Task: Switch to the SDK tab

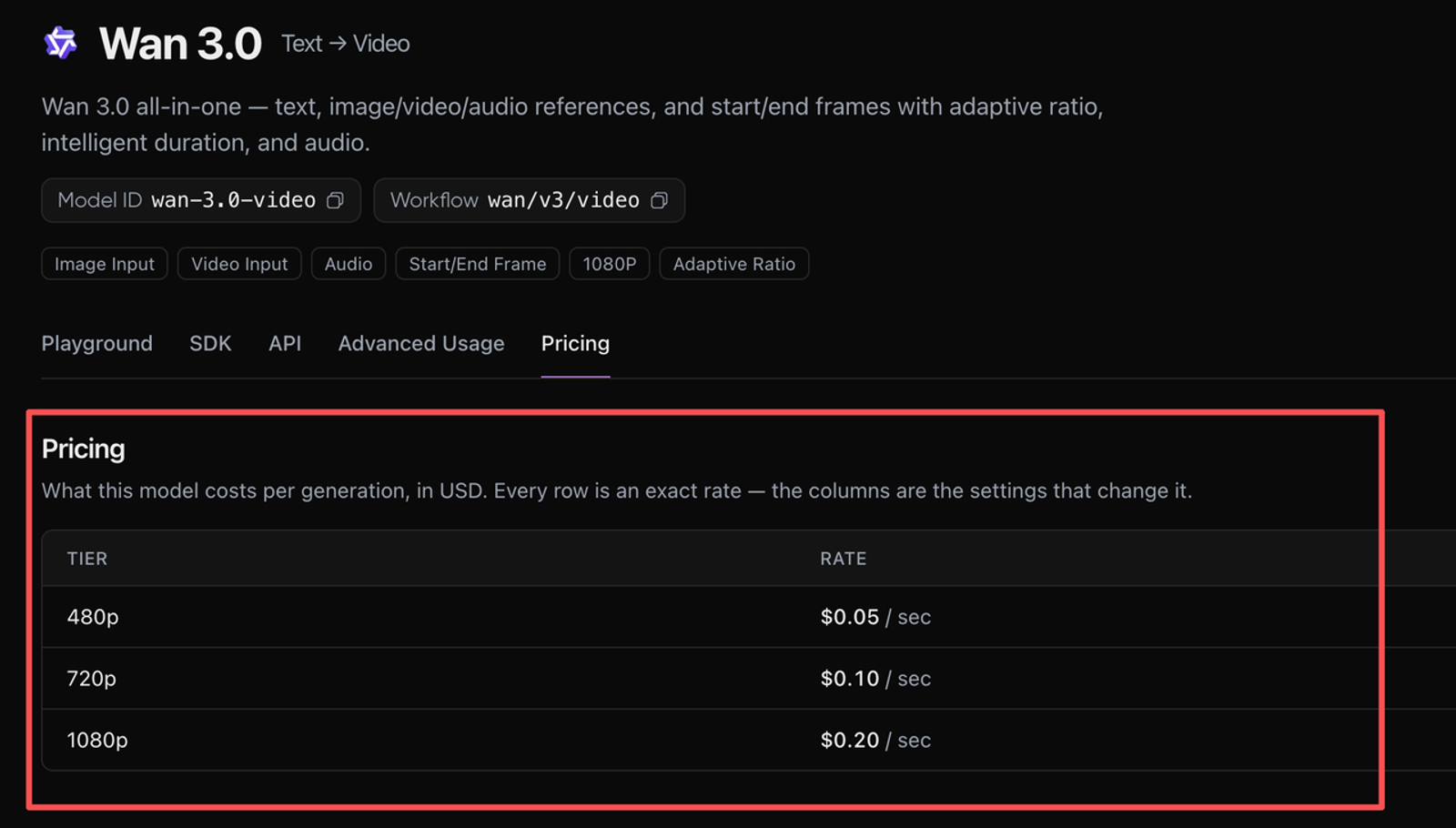Action: point(210,343)
